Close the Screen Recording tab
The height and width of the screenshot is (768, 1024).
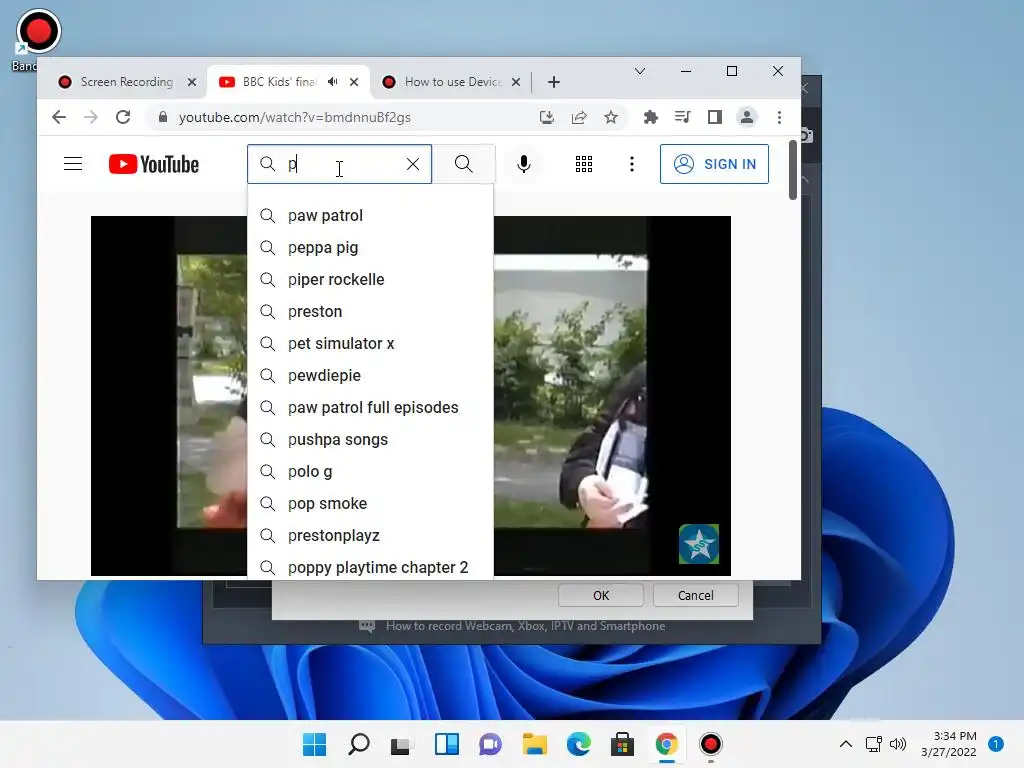pyautogui.click(x=192, y=82)
